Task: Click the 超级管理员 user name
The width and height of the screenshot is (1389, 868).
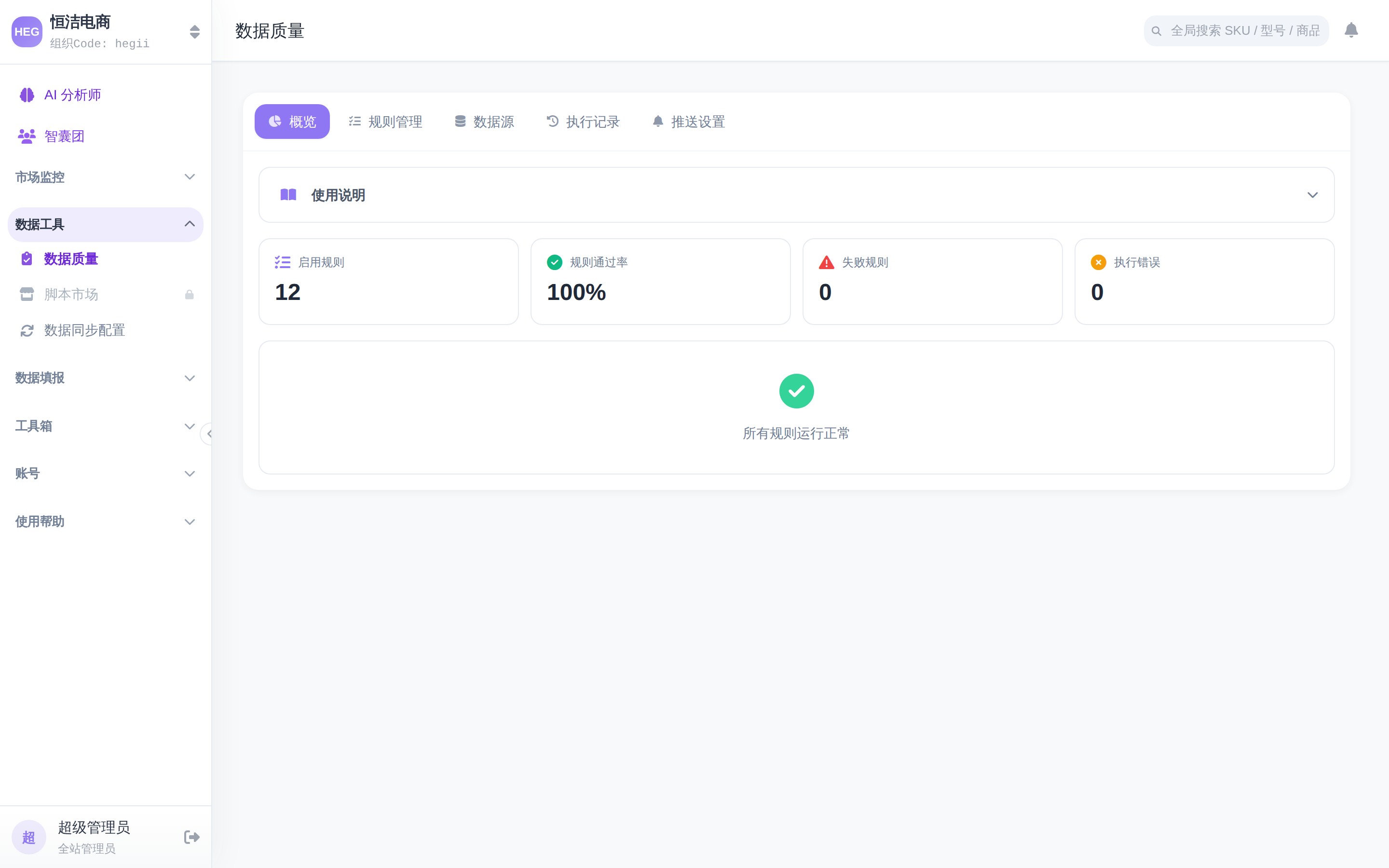Action: [94, 827]
